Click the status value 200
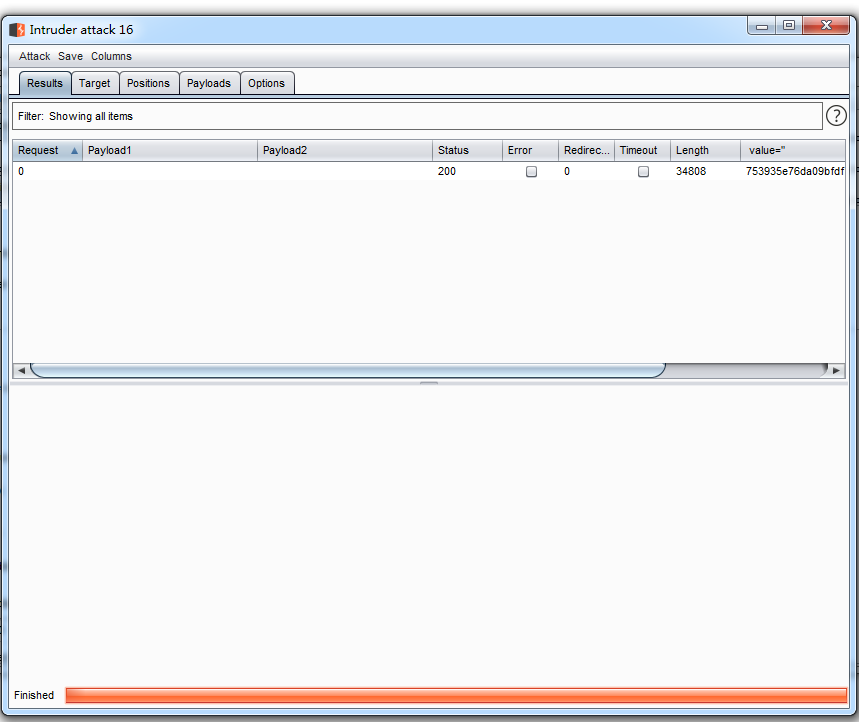This screenshot has width=859, height=722. (x=447, y=171)
